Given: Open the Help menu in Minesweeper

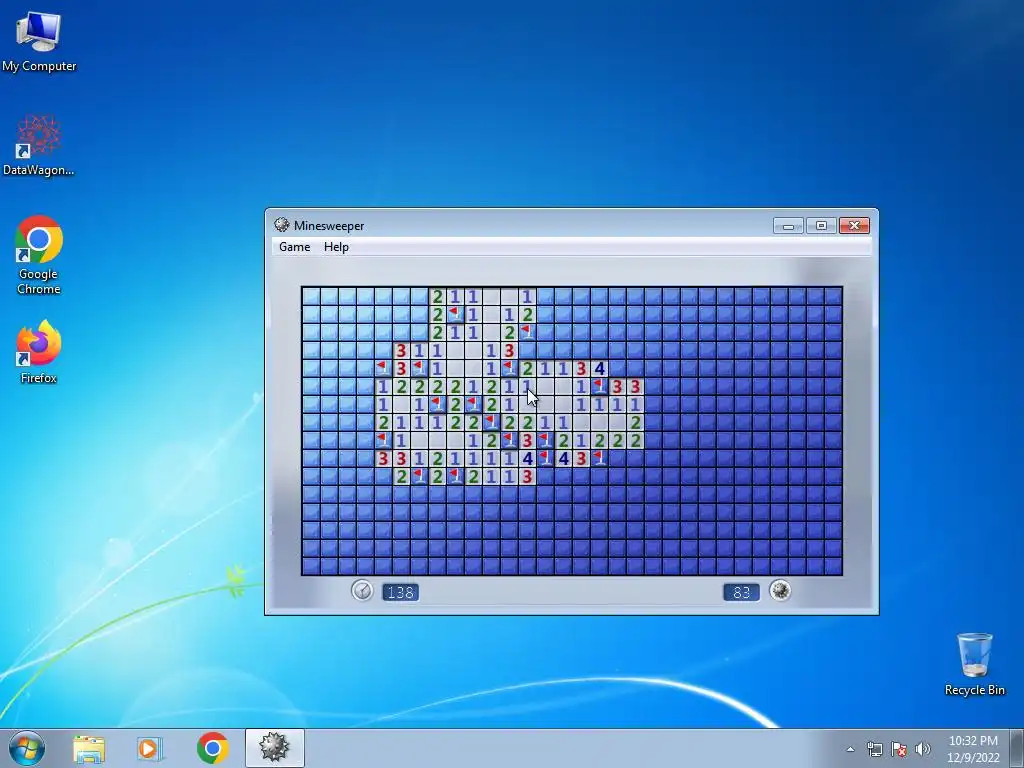Looking at the screenshot, I should [x=336, y=247].
